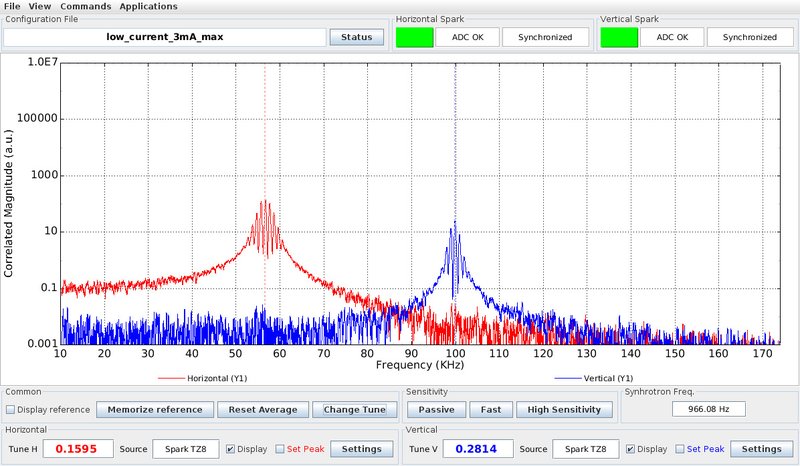Click the Vertical source Spark TZ8 field
Screen dimensions: 800x466
point(586,449)
